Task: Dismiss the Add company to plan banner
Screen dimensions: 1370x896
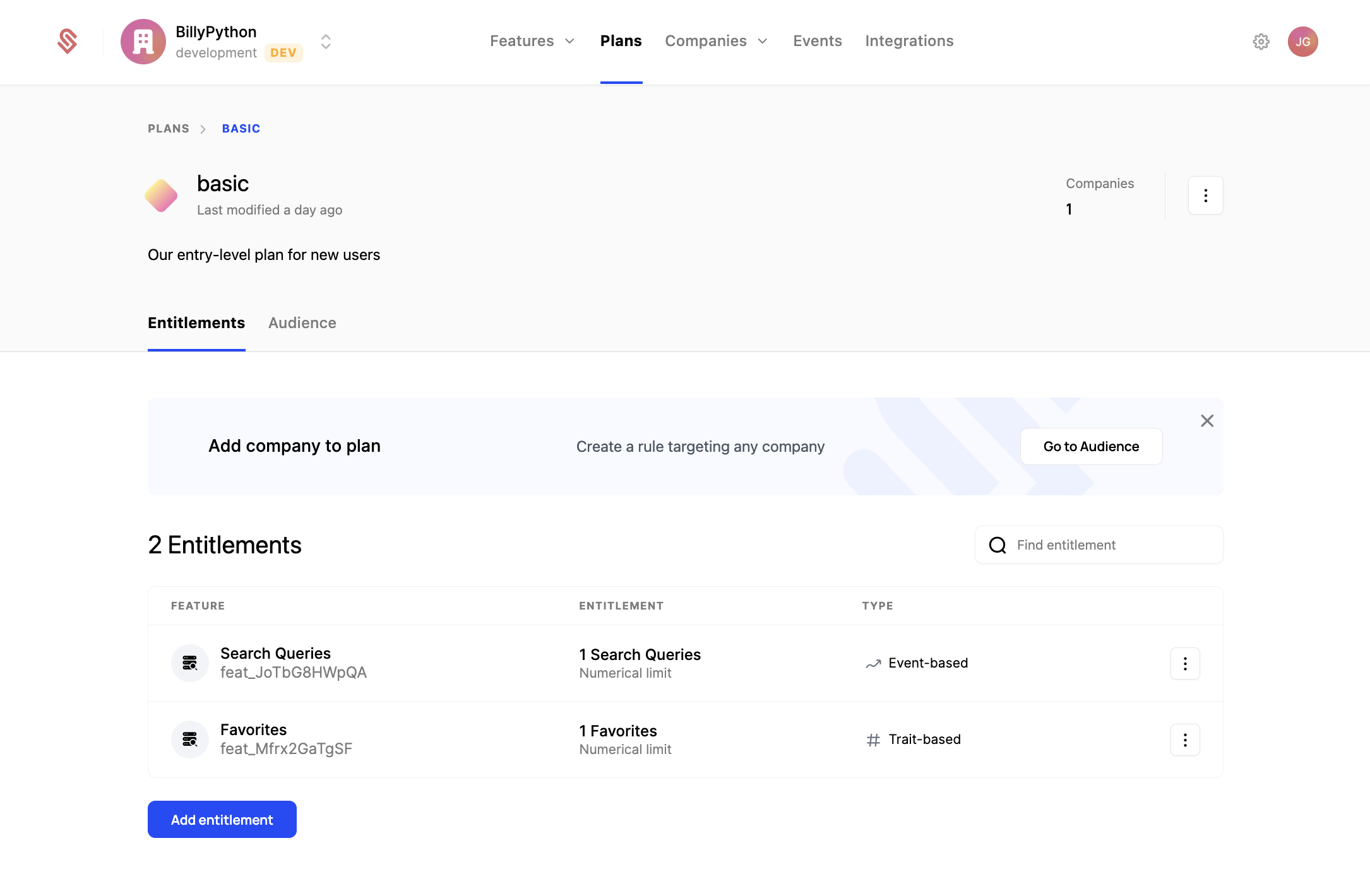Action: click(1206, 421)
